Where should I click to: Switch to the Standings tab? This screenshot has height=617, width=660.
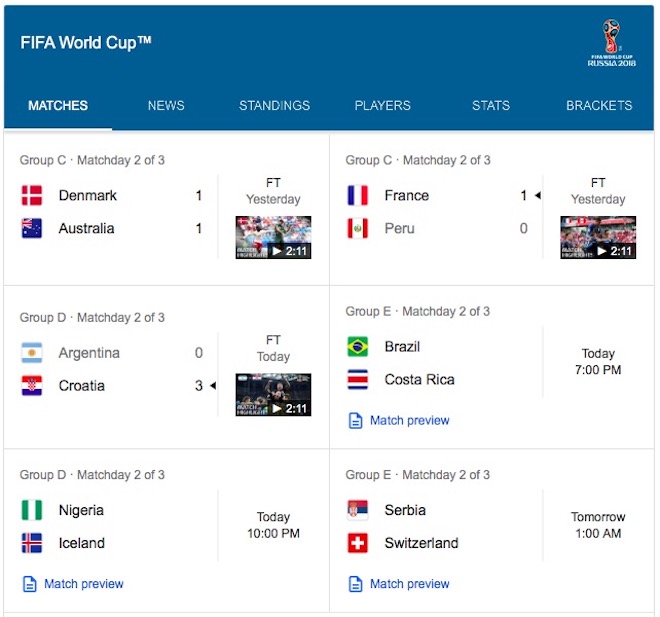pos(274,105)
